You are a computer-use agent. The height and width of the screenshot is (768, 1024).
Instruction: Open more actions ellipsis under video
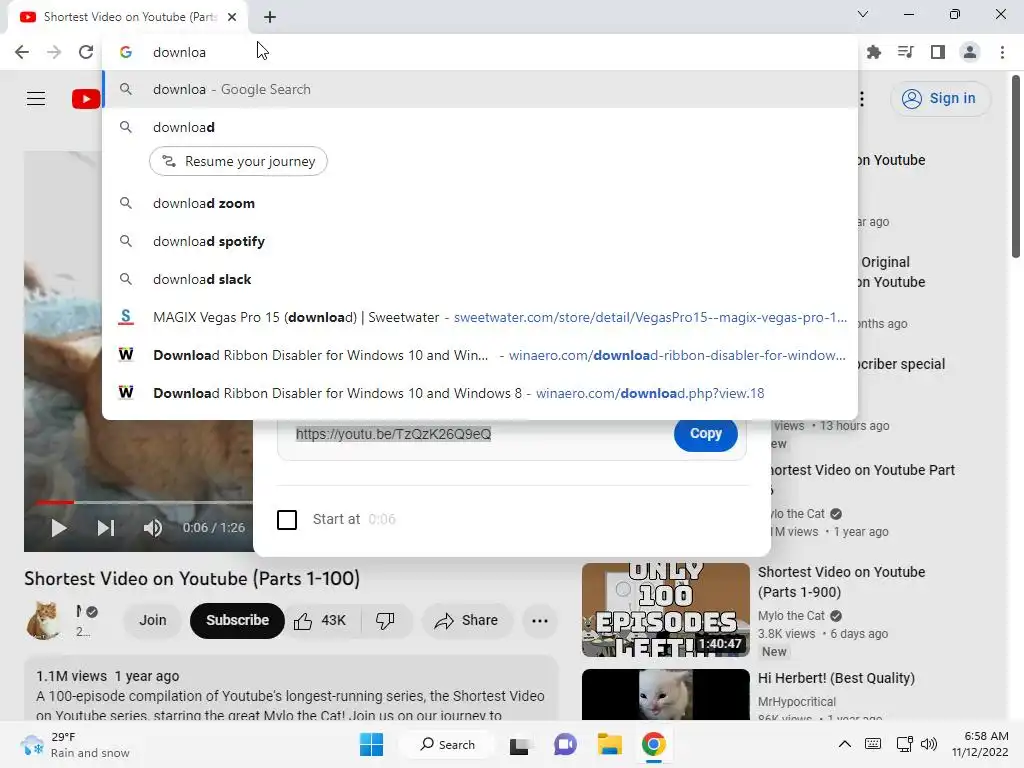point(540,620)
